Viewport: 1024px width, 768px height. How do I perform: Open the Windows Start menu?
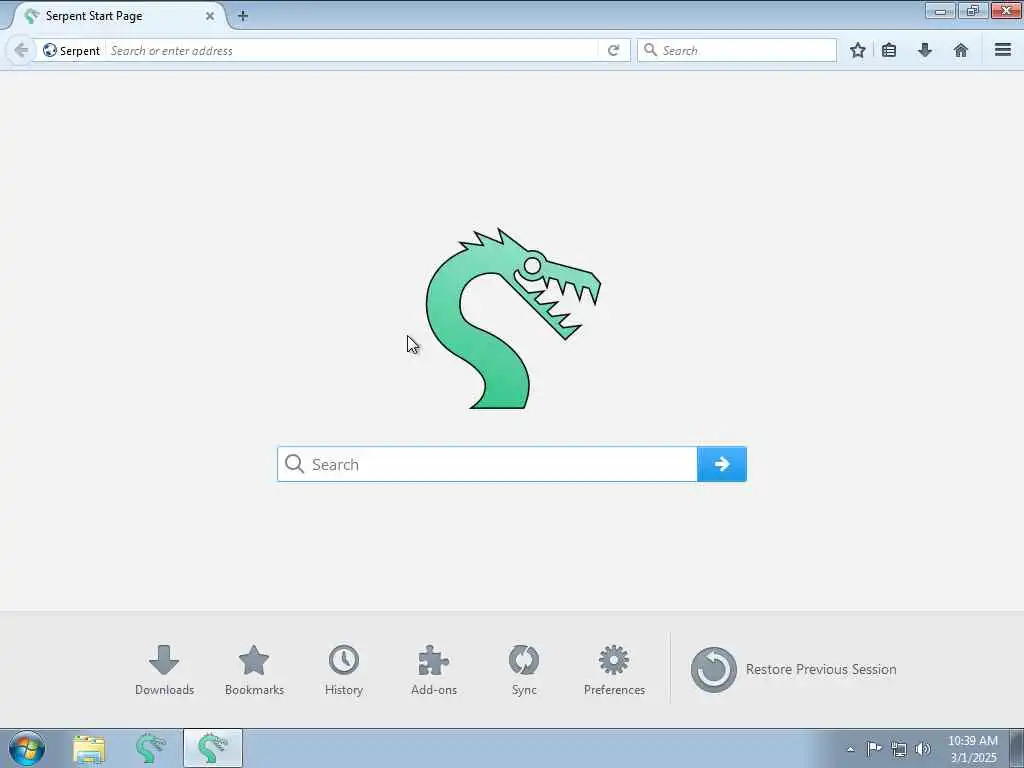tap(27, 748)
